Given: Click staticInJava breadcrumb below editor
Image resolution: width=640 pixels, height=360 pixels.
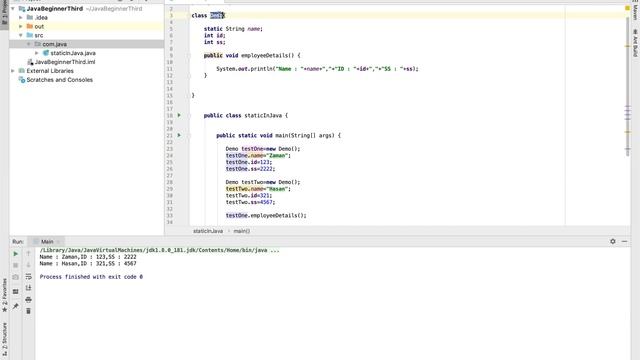Looking at the screenshot, I should coord(208,231).
